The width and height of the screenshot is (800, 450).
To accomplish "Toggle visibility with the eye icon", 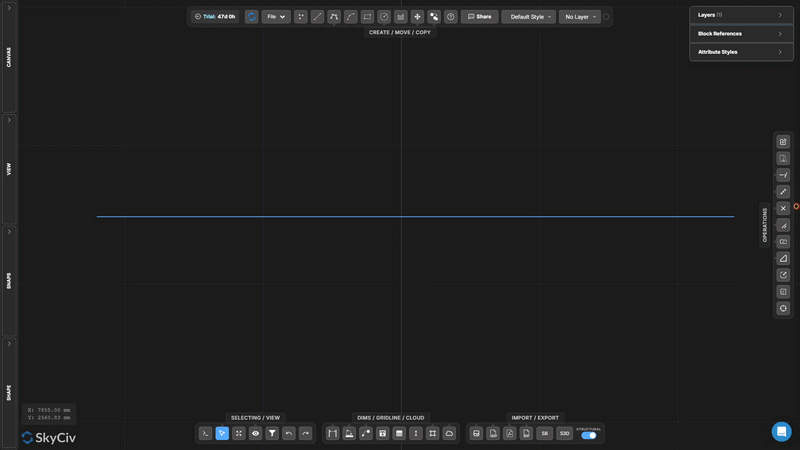I will tap(256, 433).
